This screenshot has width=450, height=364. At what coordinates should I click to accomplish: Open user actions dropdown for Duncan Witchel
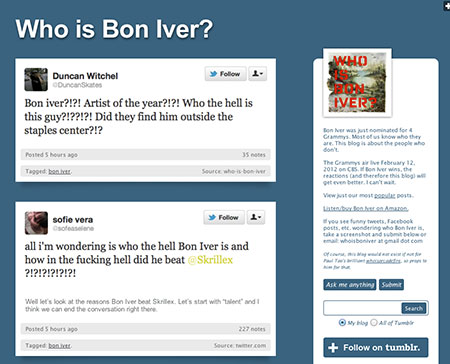point(258,74)
